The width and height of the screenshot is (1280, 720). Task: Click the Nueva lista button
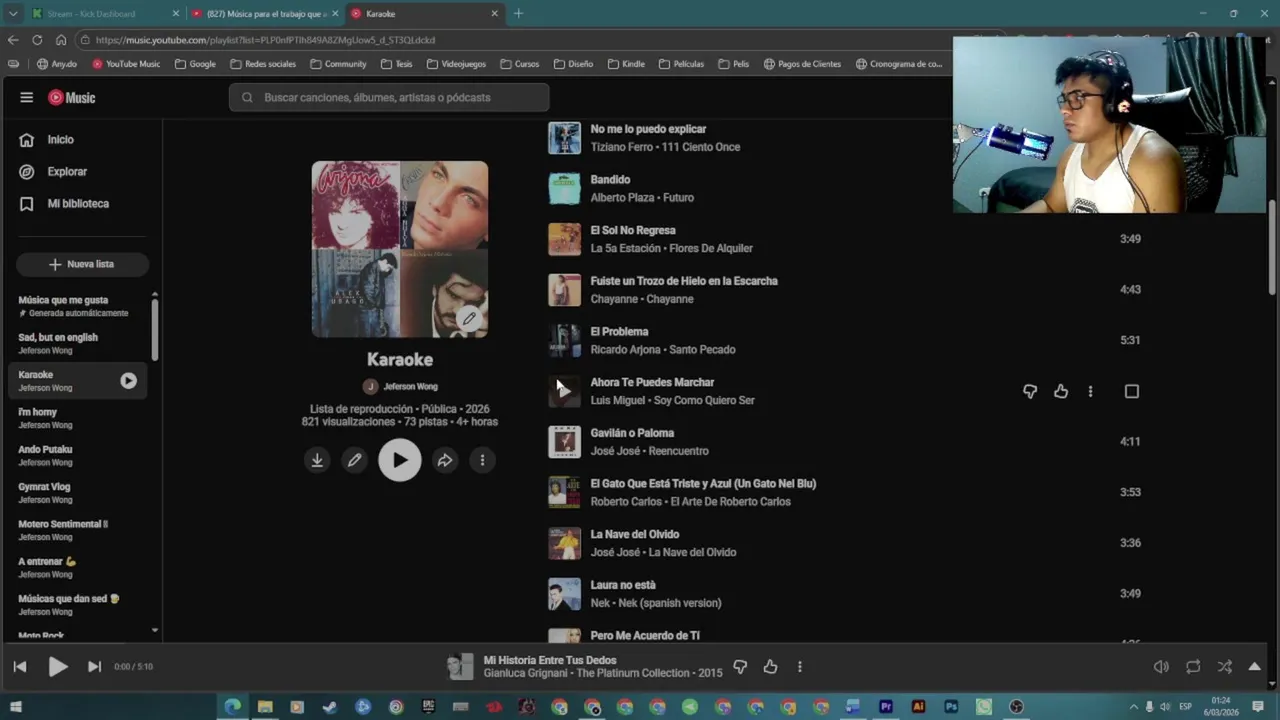82,264
